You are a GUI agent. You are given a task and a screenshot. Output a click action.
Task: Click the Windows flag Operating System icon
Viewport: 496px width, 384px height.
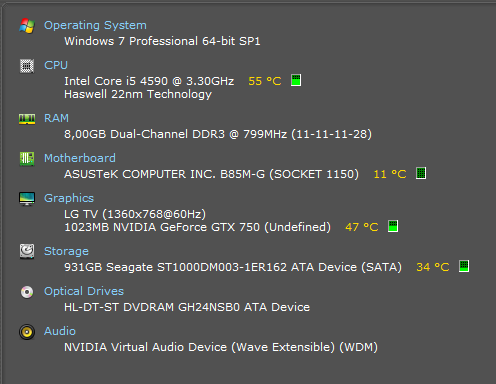pos(27,26)
